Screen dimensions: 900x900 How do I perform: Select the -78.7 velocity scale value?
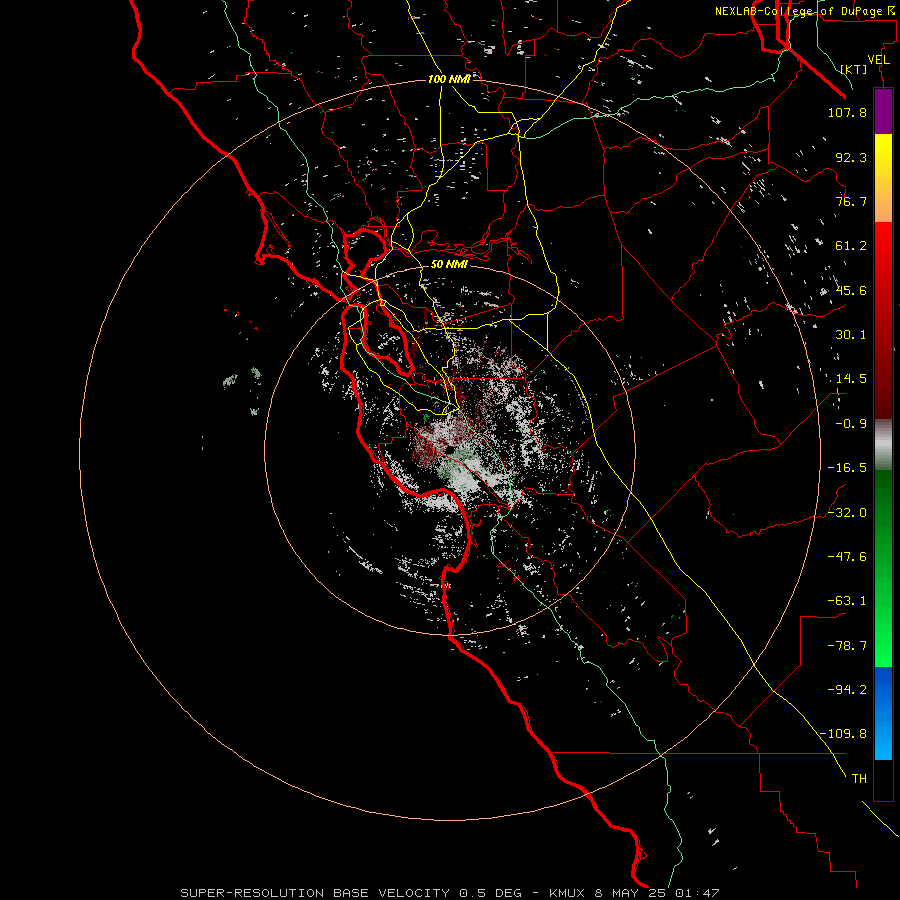click(x=847, y=646)
